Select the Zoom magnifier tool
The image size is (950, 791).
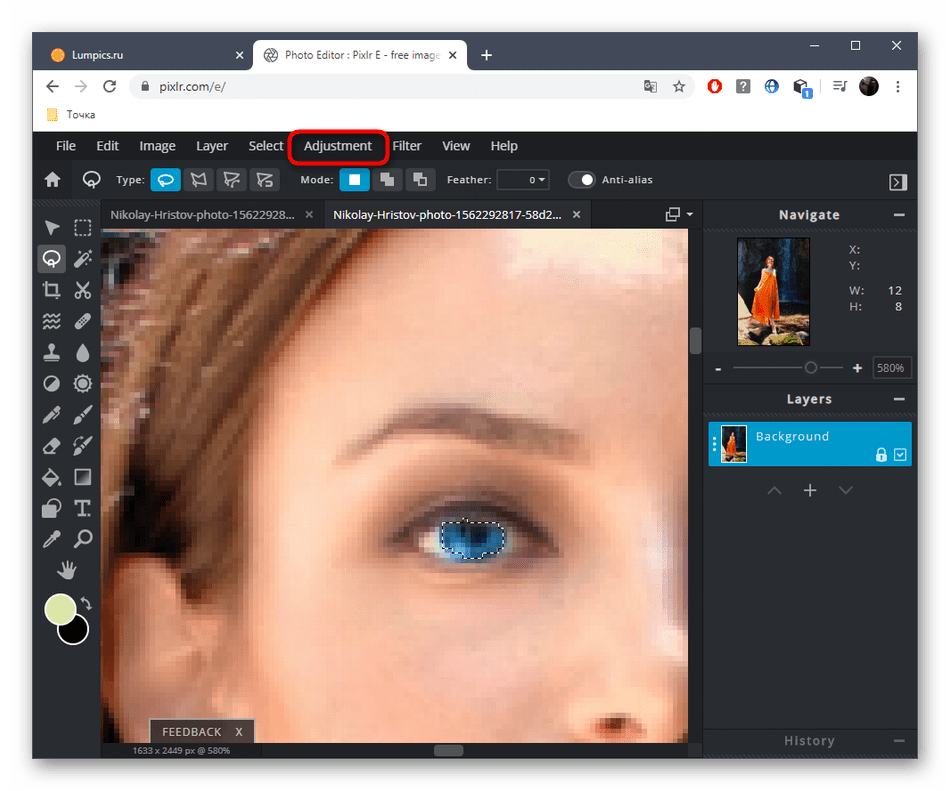click(83, 539)
